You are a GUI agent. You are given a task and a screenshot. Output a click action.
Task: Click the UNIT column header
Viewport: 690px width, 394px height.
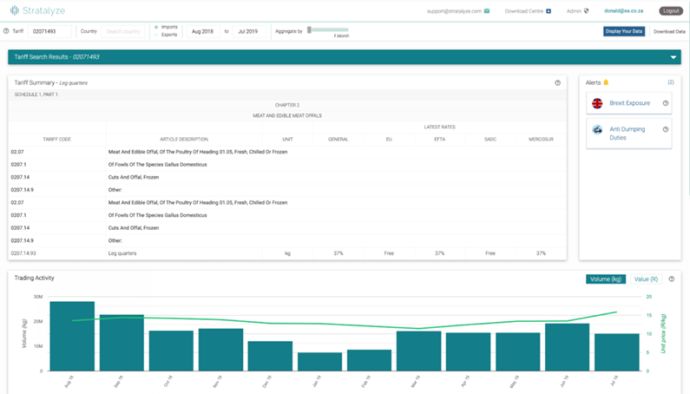pos(287,140)
